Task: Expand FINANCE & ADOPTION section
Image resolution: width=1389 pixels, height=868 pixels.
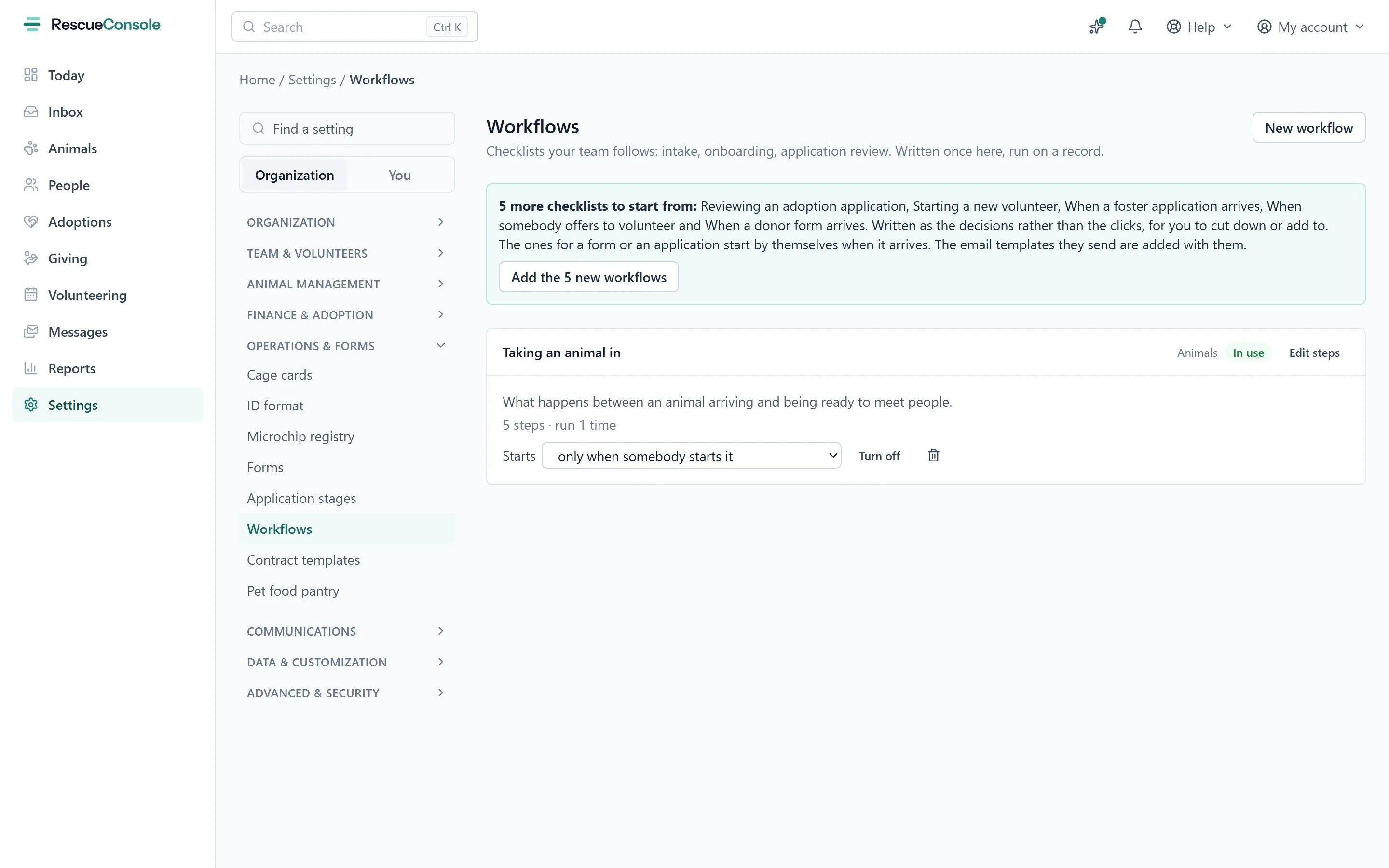Action: (347, 315)
